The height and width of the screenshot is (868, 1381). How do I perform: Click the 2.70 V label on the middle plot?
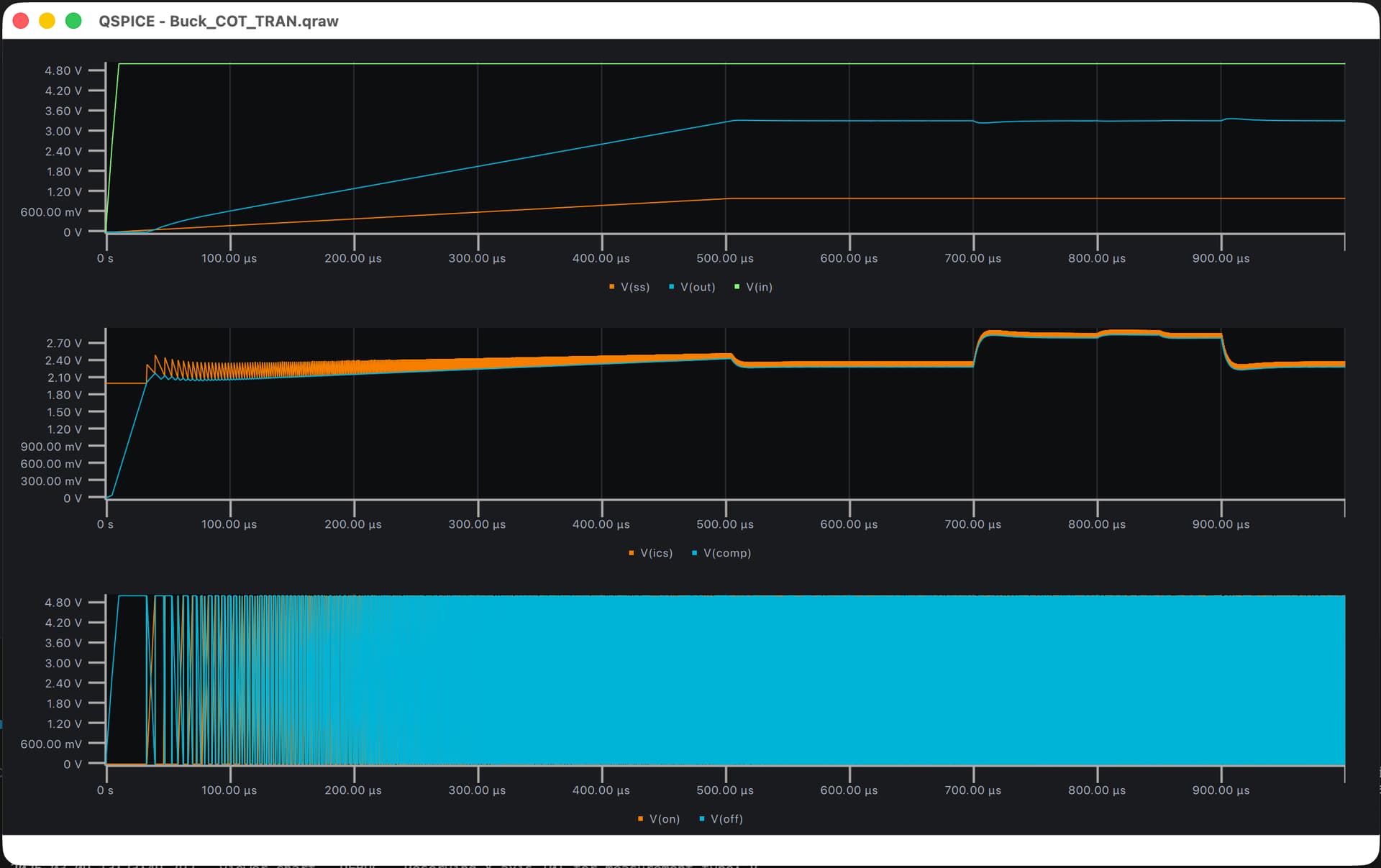coord(64,343)
